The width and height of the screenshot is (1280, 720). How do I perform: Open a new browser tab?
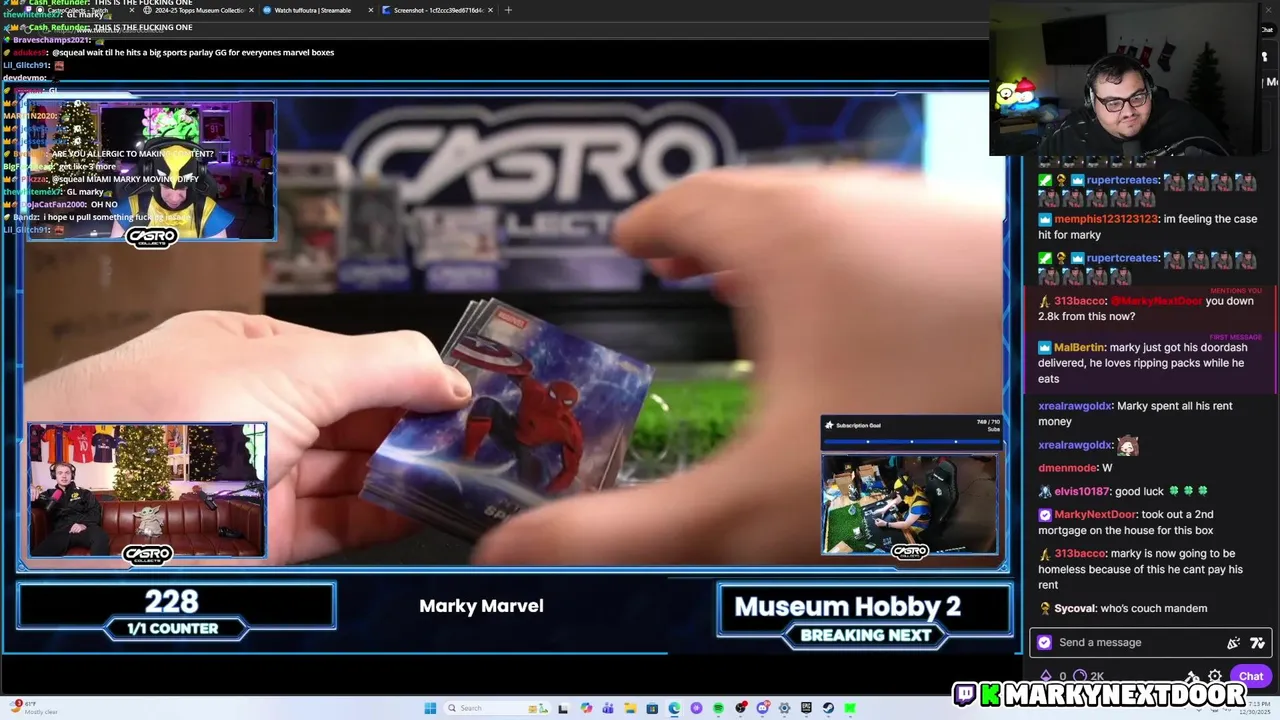[508, 10]
